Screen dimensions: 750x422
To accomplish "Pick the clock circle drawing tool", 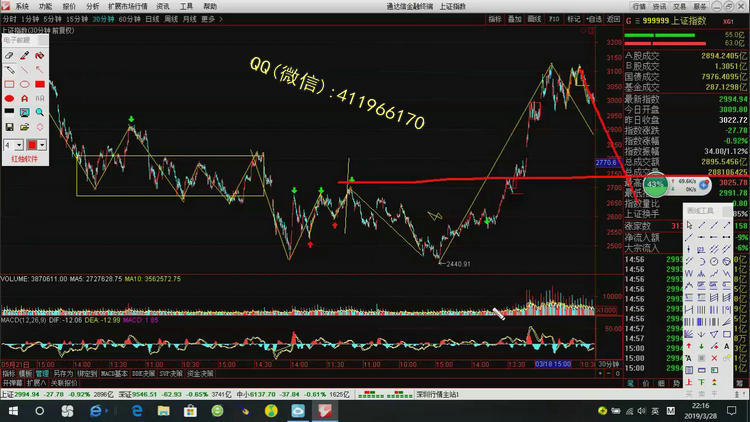I will pos(714,262).
